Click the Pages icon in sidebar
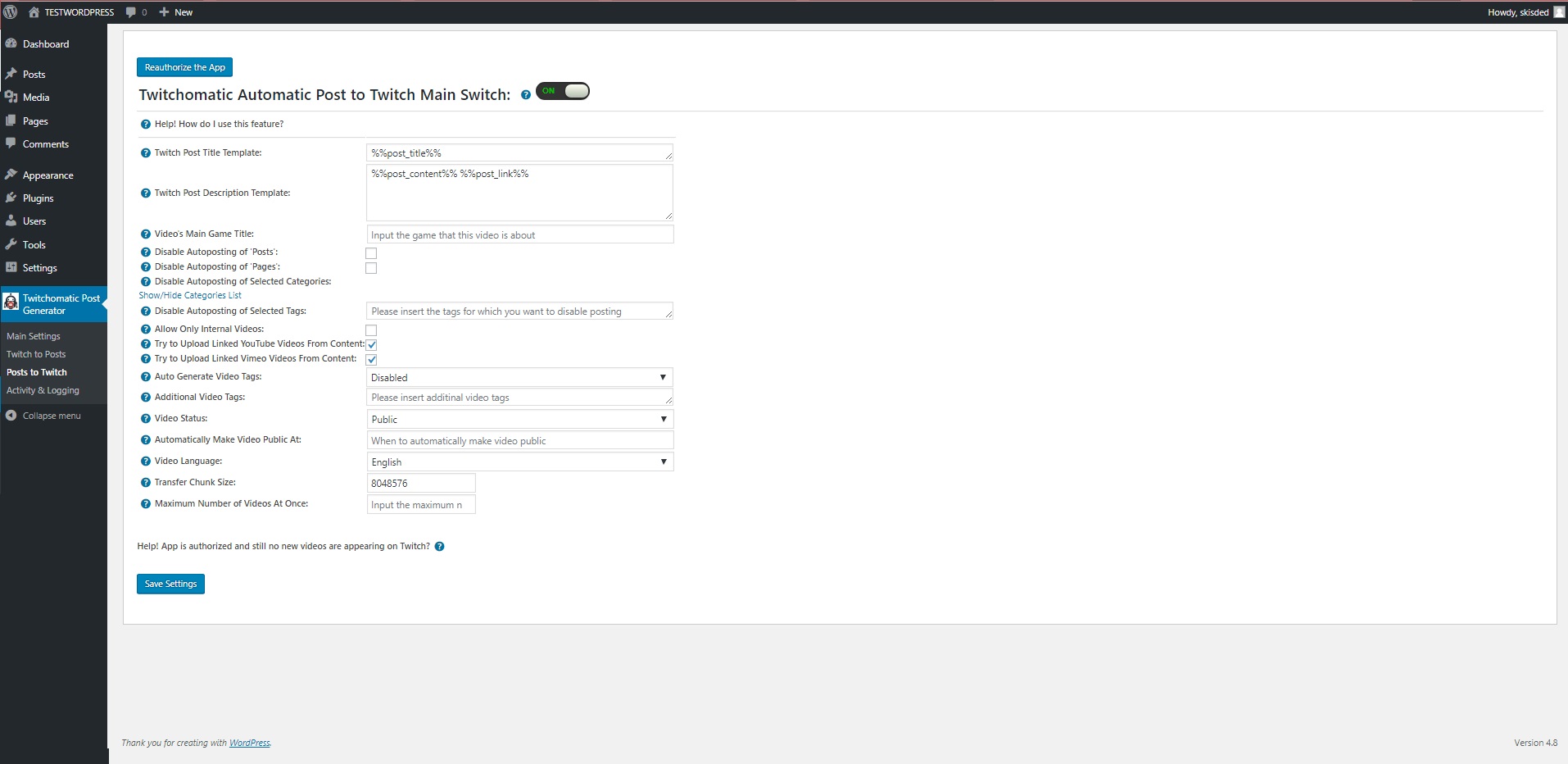 click(11, 121)
